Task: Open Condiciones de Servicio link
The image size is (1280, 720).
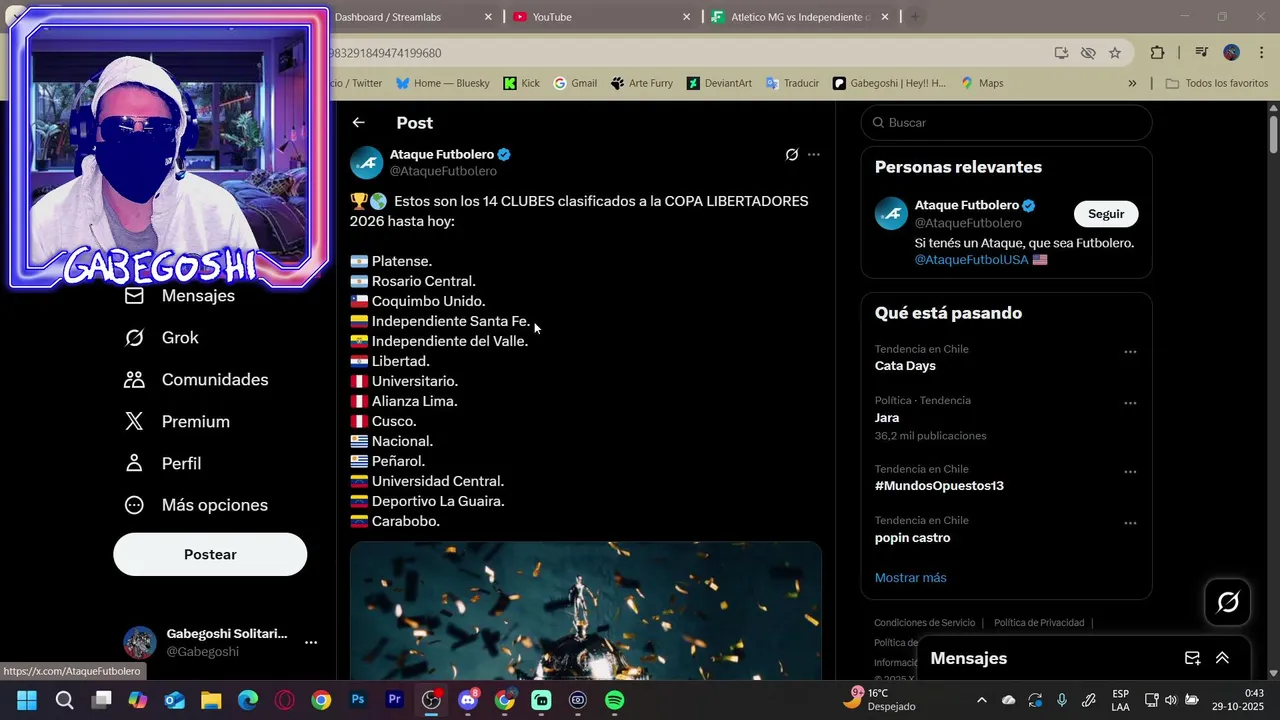Action: pyautogui.click(x=924, y=623)
